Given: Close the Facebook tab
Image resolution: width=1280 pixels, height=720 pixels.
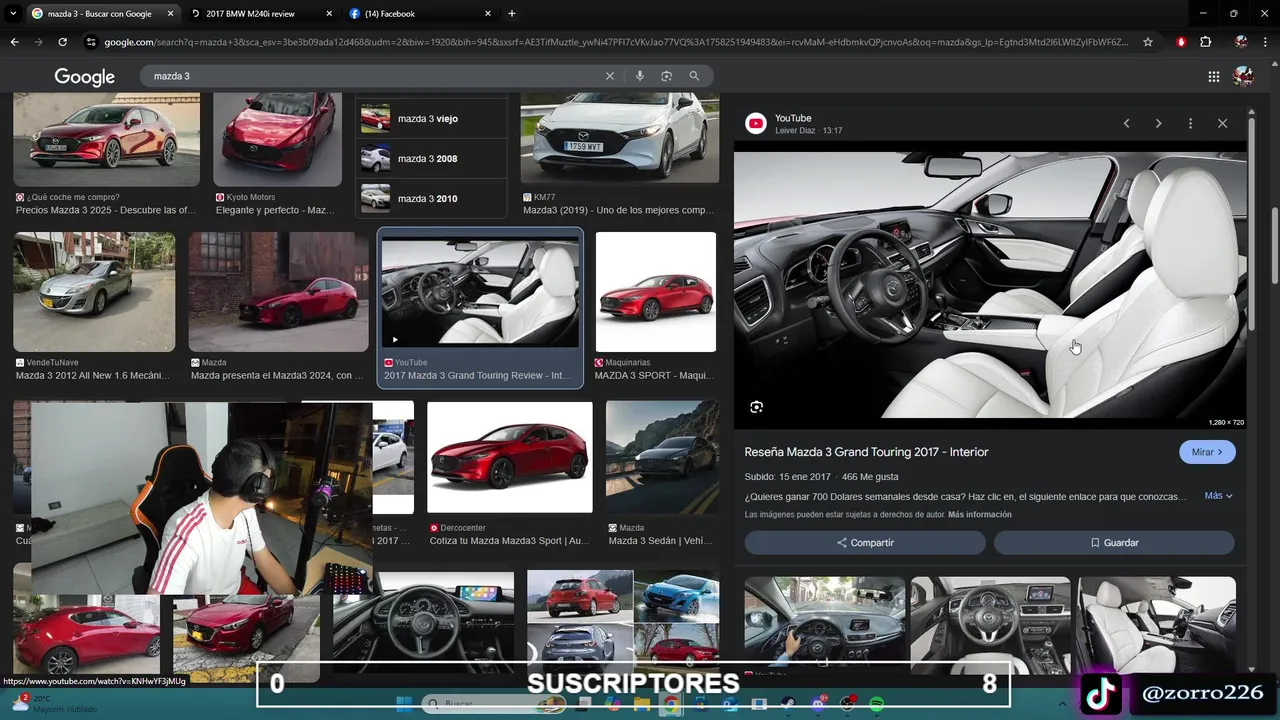Looking at the screenshot, I should [488, 14].
